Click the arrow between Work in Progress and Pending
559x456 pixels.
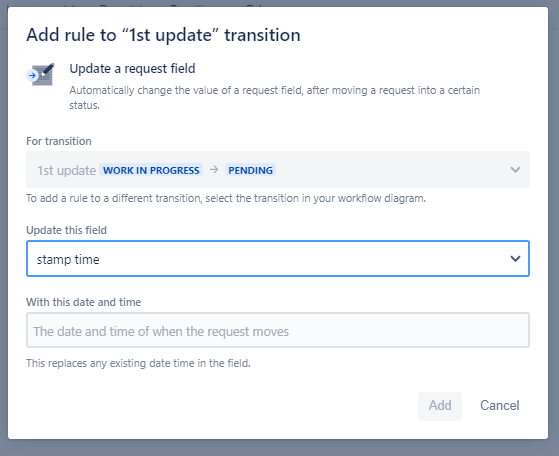coord(214,170)
